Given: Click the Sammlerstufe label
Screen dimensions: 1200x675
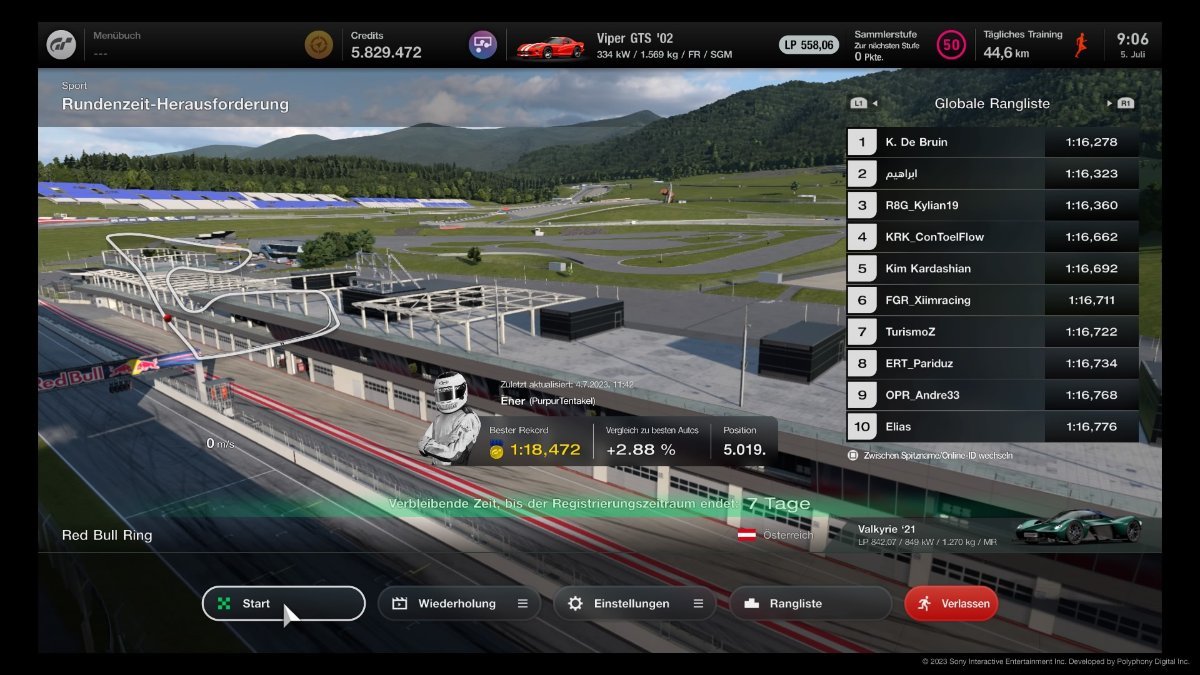Looking at the screenshot, I should pos(886,34).
